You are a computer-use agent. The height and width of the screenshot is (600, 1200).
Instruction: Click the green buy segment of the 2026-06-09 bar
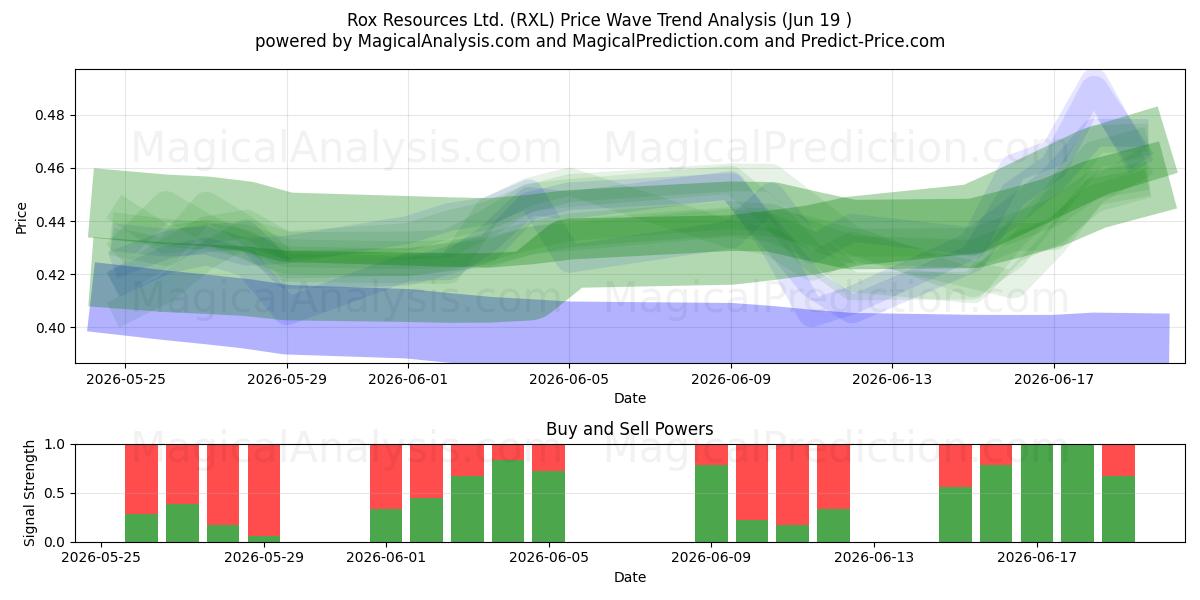tap(711, 503)
